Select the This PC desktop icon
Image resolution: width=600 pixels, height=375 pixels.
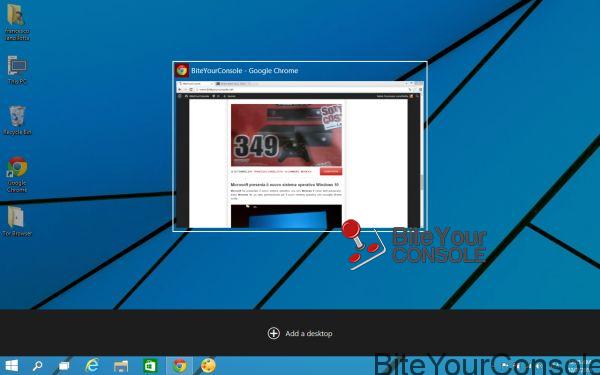(17, 70)
